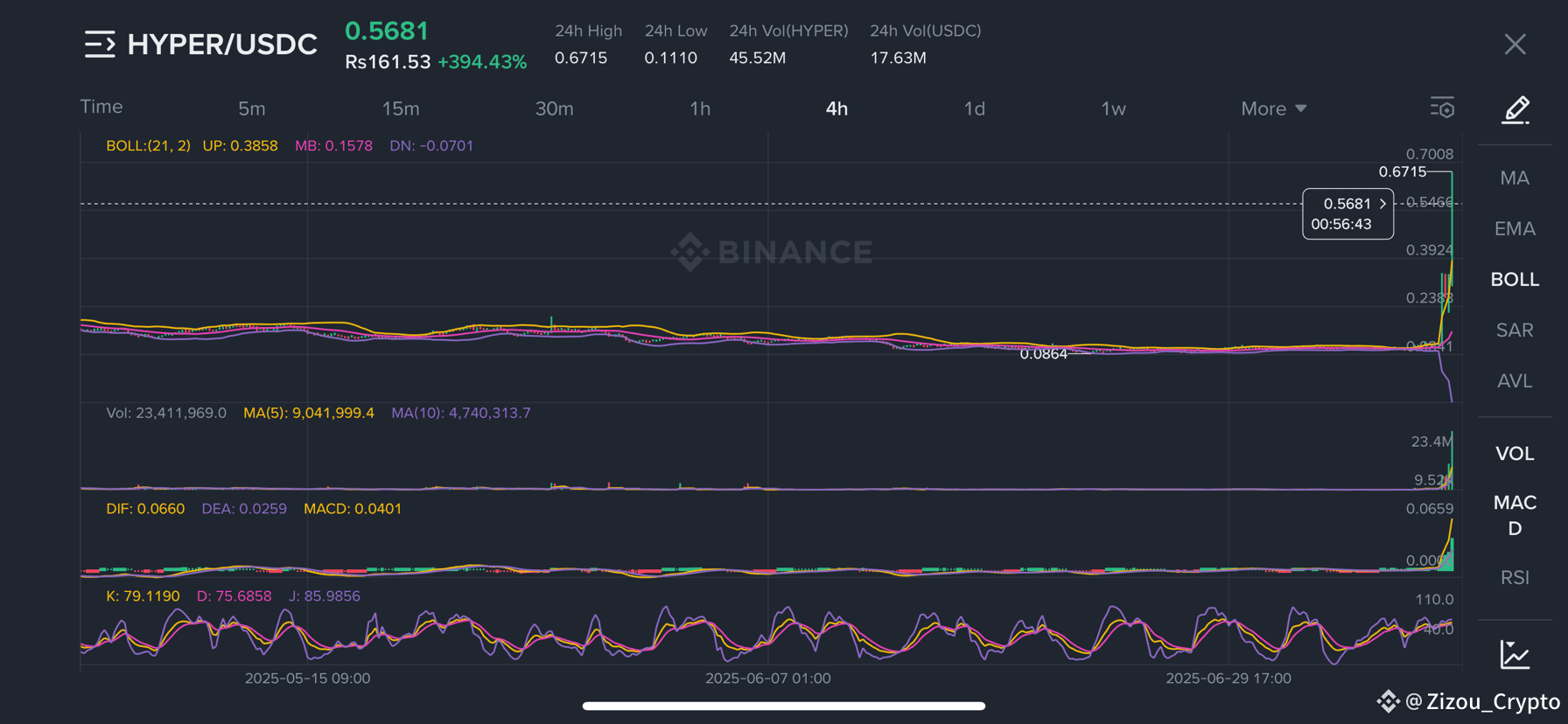Click the J: 85.9856 value
The width and height of the screenshot is (1568, 724).
[x=325, y=596]
